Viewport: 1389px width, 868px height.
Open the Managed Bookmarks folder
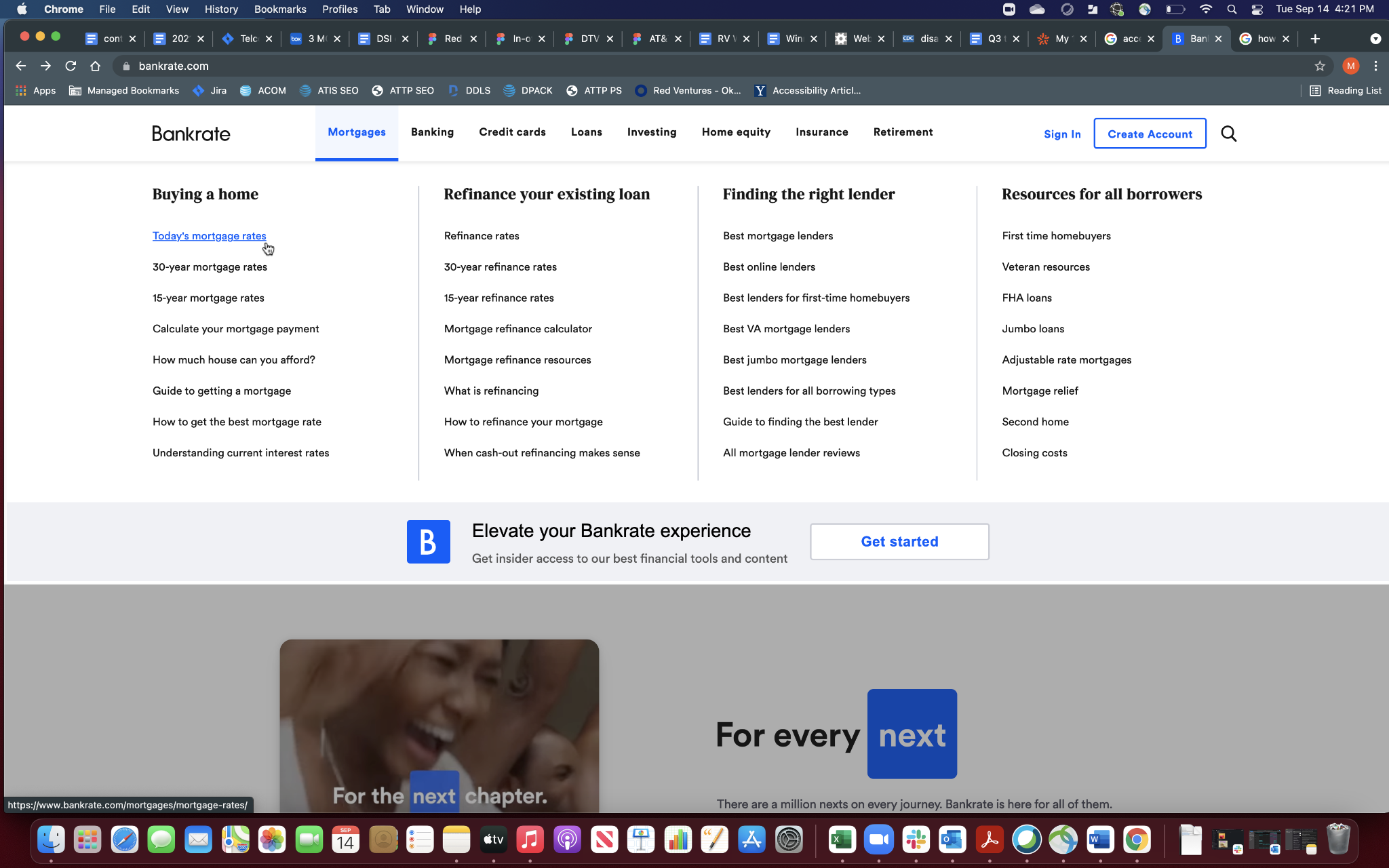click(124, 90)
